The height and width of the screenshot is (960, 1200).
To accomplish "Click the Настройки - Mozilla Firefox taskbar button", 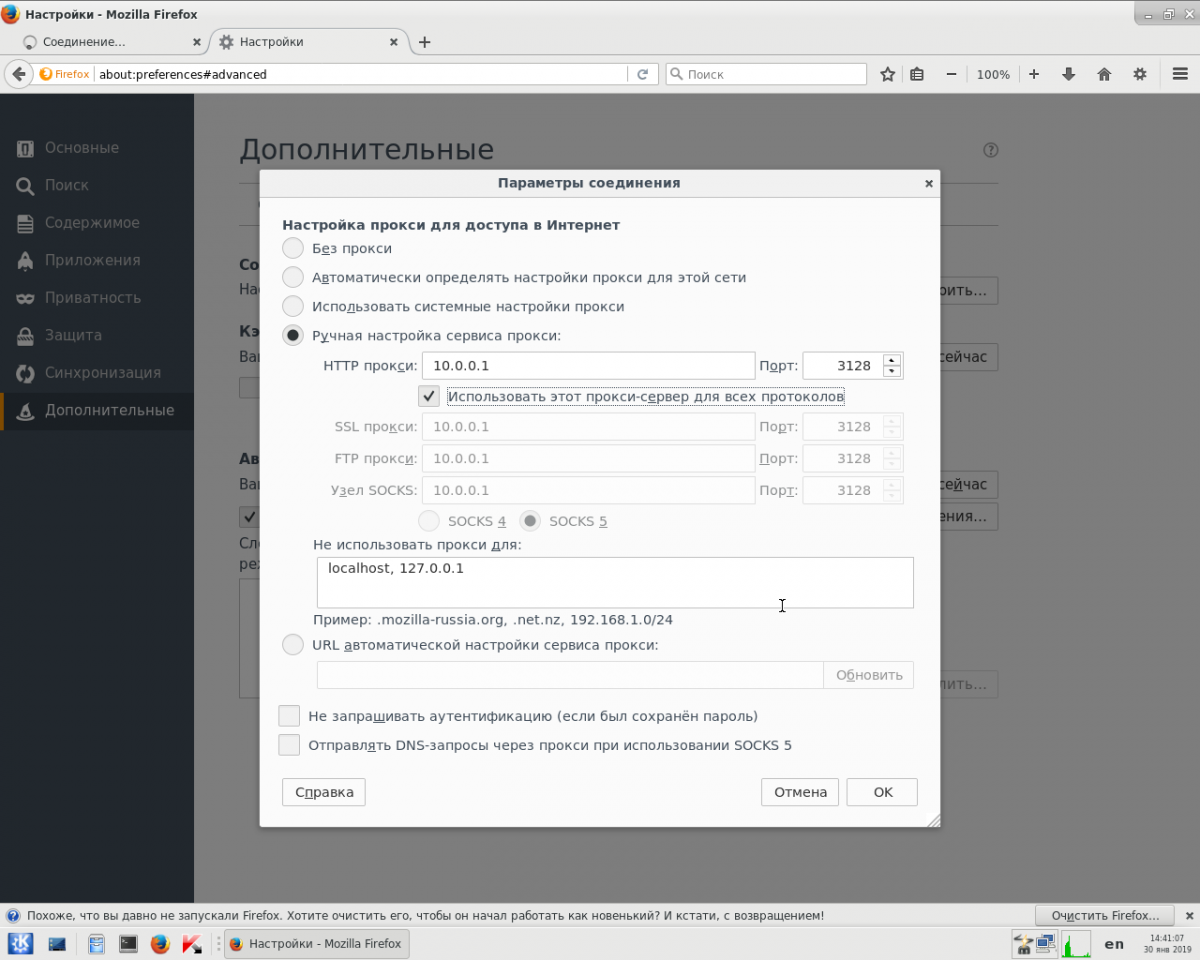I will point(316,943).
